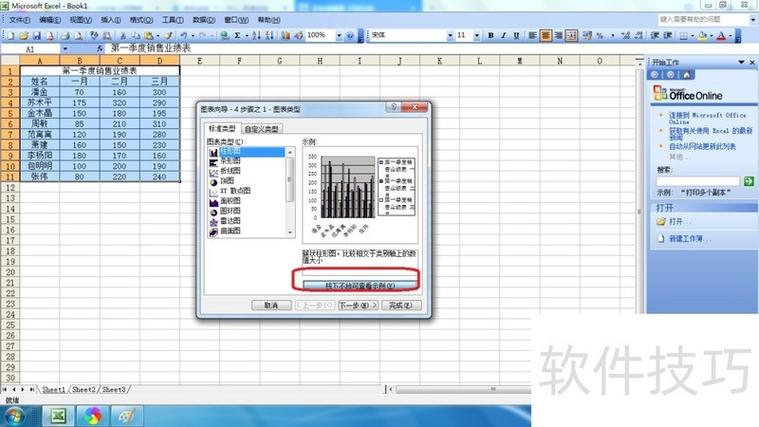Click the Print toolbar icon
Screen dimensions: 759x427
65,36
